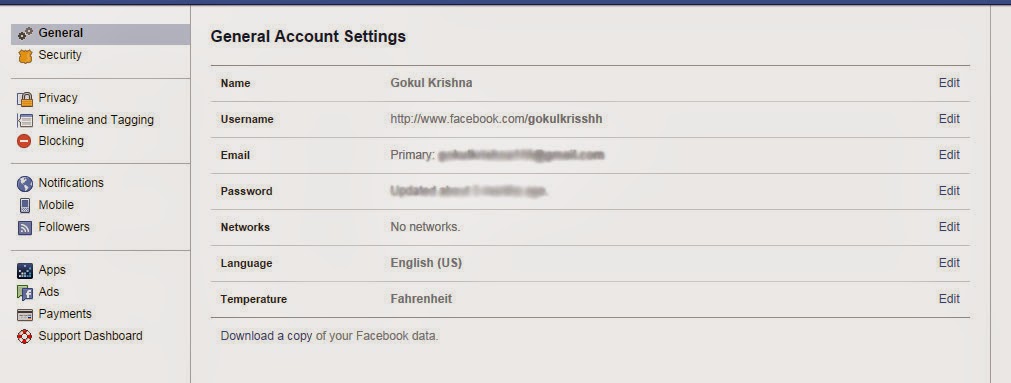This screenshot has width=1011, height=383.
Task: Click the Mobile phone icon
Action: pyautogui.click(x=25, y=206)
